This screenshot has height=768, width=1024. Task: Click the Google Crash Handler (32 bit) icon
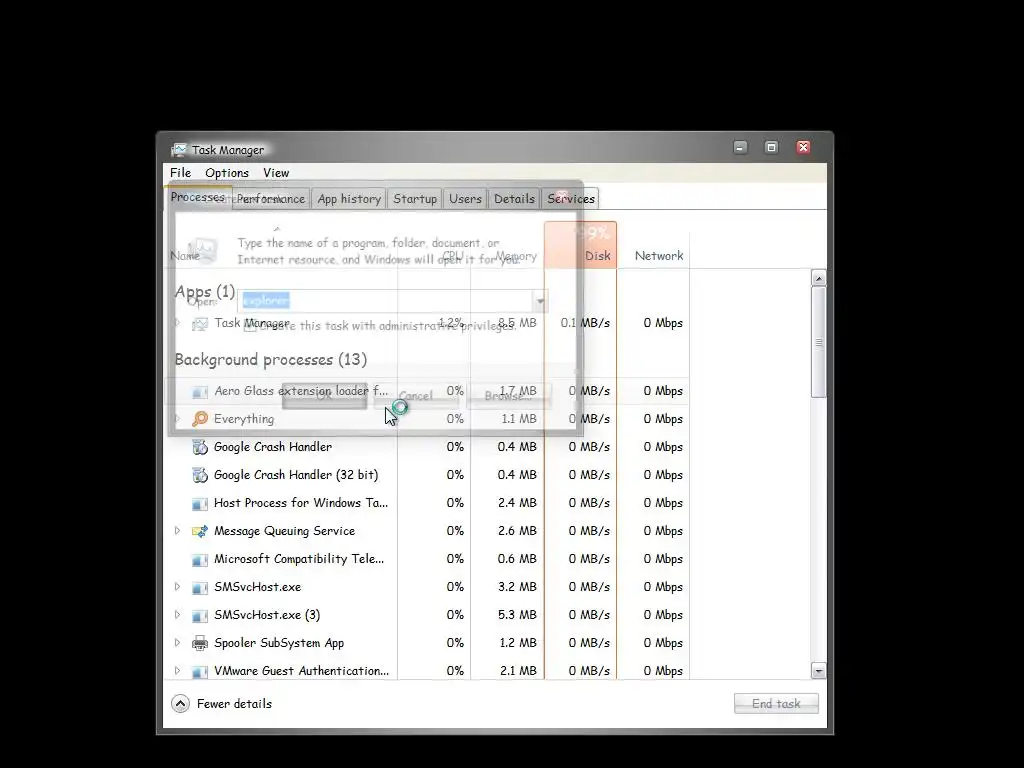tap(200, 475)
